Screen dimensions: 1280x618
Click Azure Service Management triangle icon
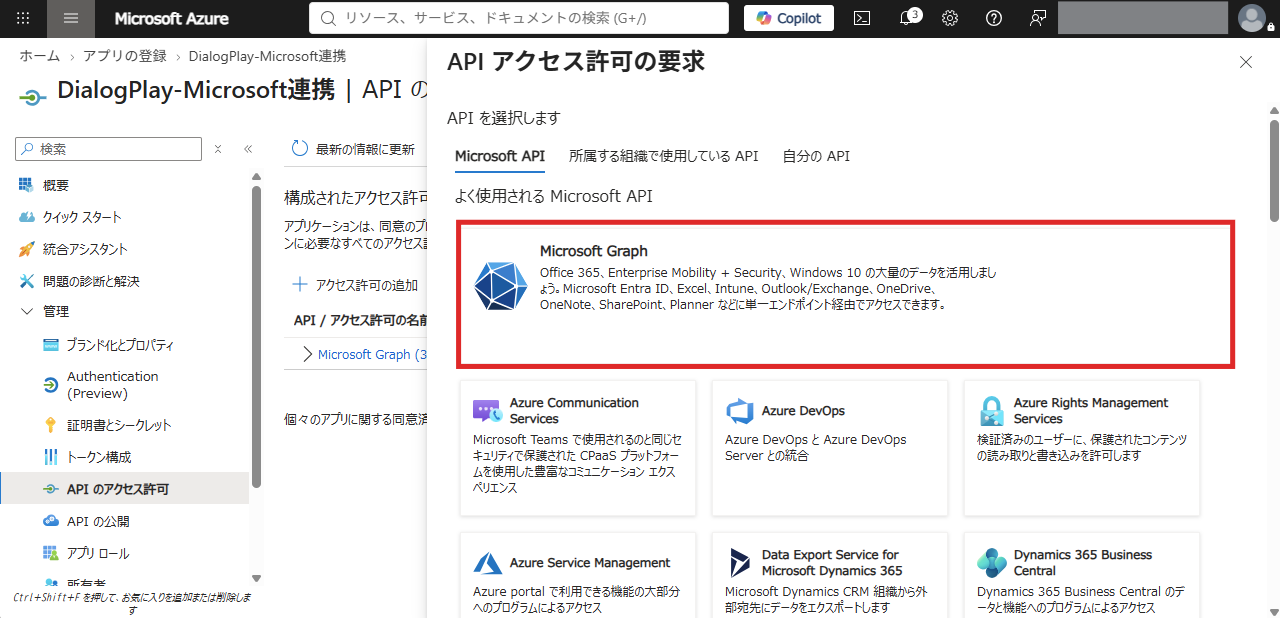click(487, 563)
